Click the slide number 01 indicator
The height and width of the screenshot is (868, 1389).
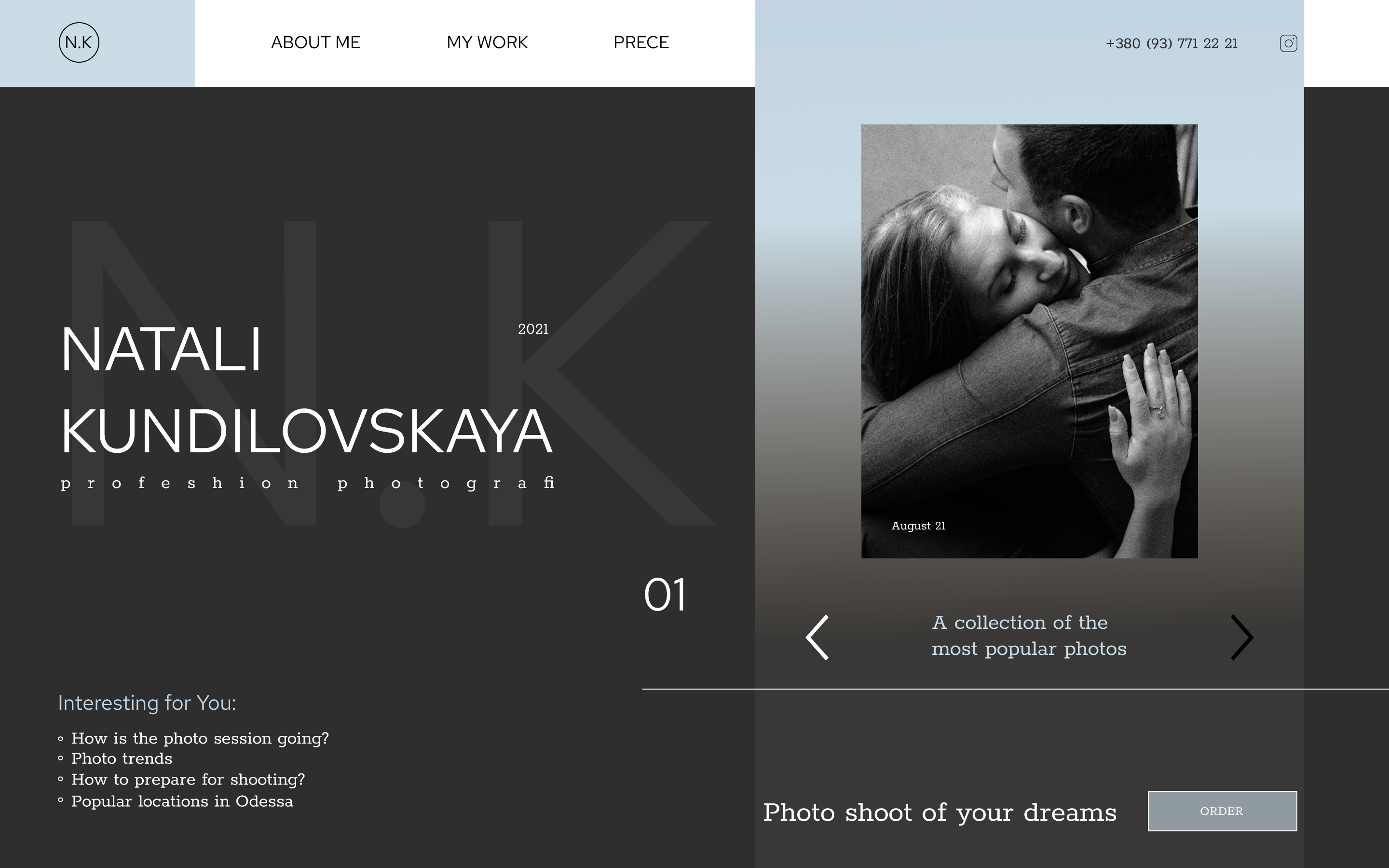click(665, 595)
